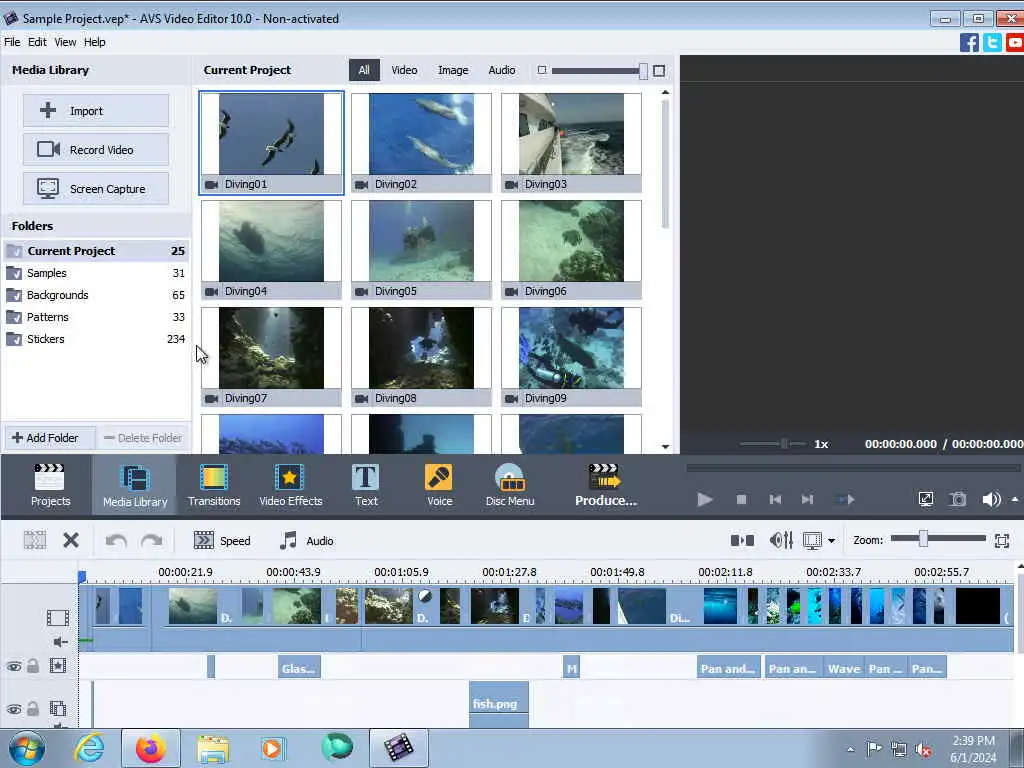Viewport: 1024px width, 768px height.
Task: Click the next scene arrow button
Action: [846, 500]
